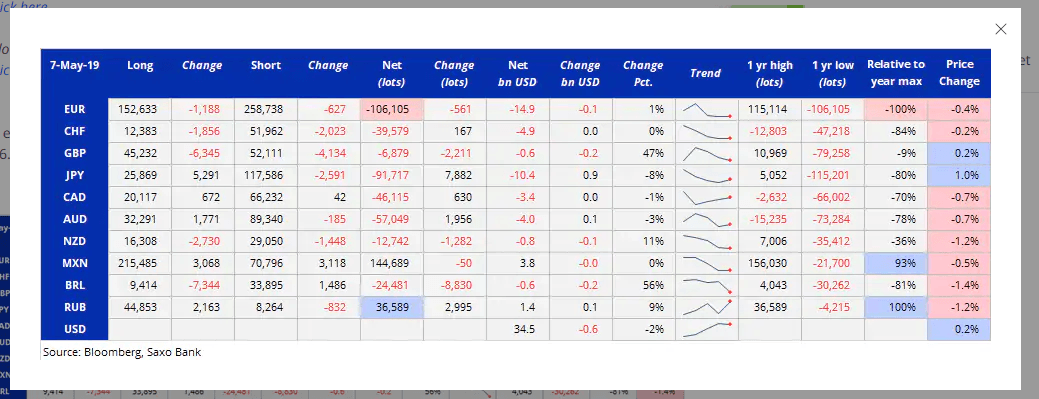This screenshot has width=1039, height=399.
Task: Click GBP change percent 47%
Action: click(x=653, y=153)
